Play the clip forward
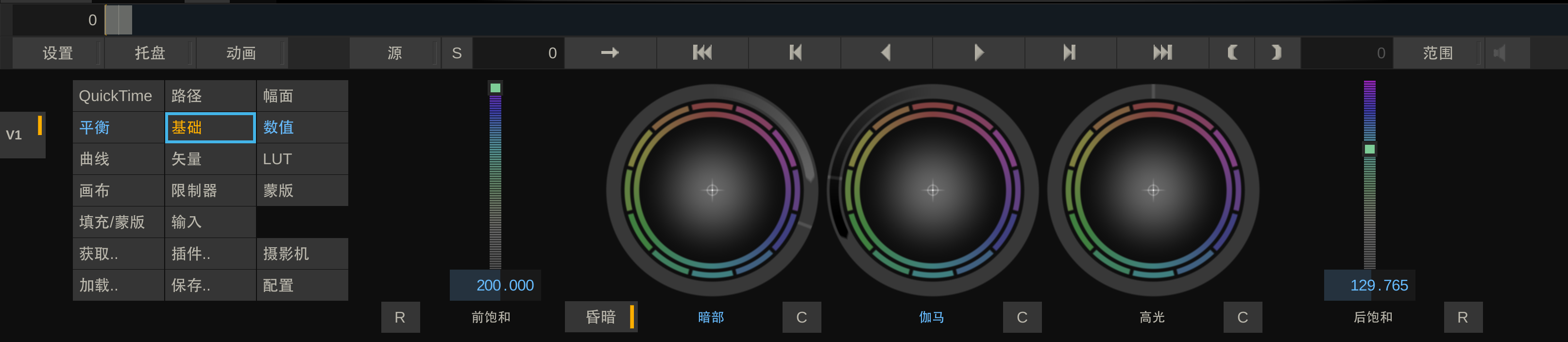The height and width of the screenshot is (342, 1568). pos(978,53)
